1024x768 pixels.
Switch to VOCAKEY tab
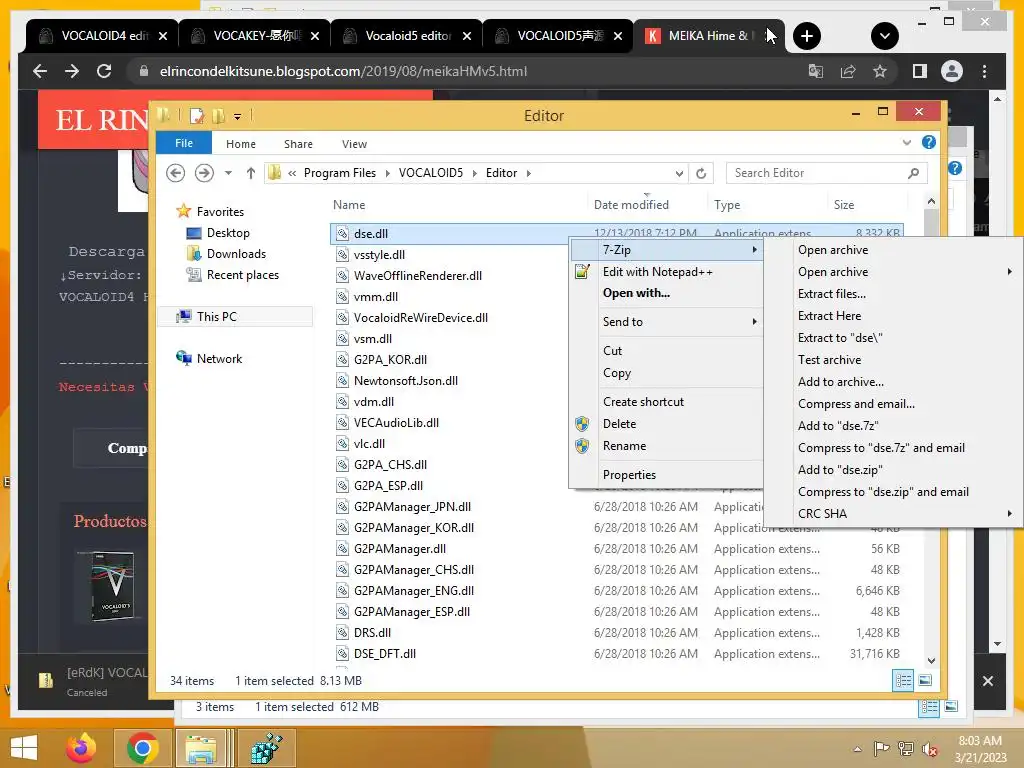255,36
